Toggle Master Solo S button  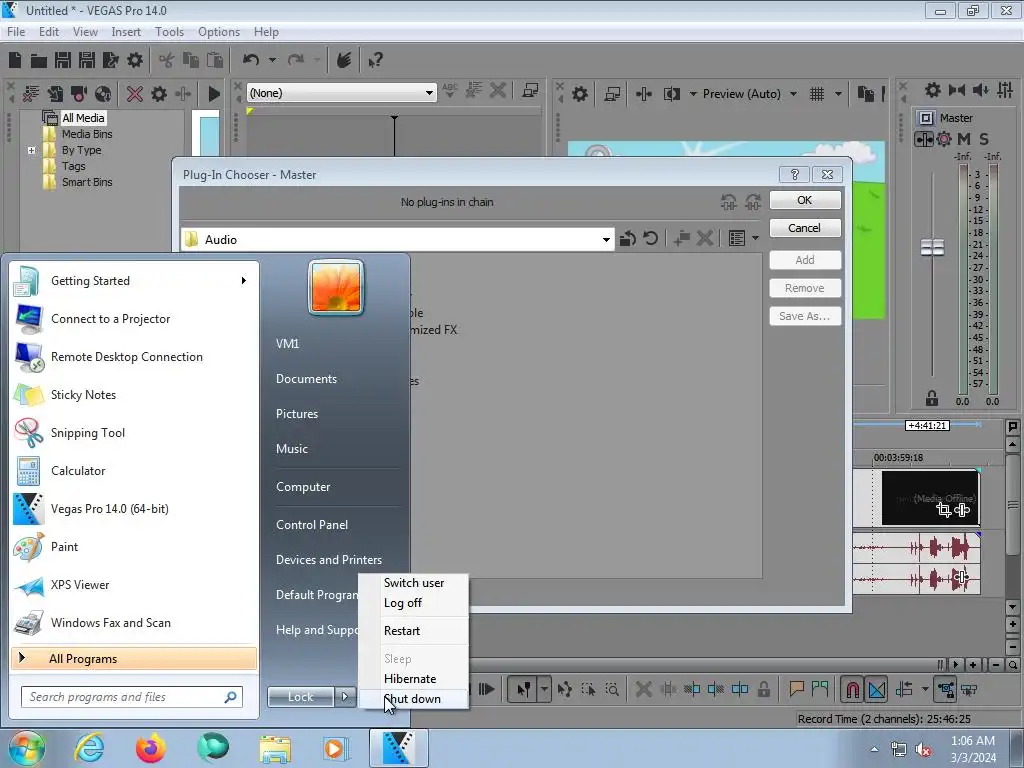(x=984, y=139)
